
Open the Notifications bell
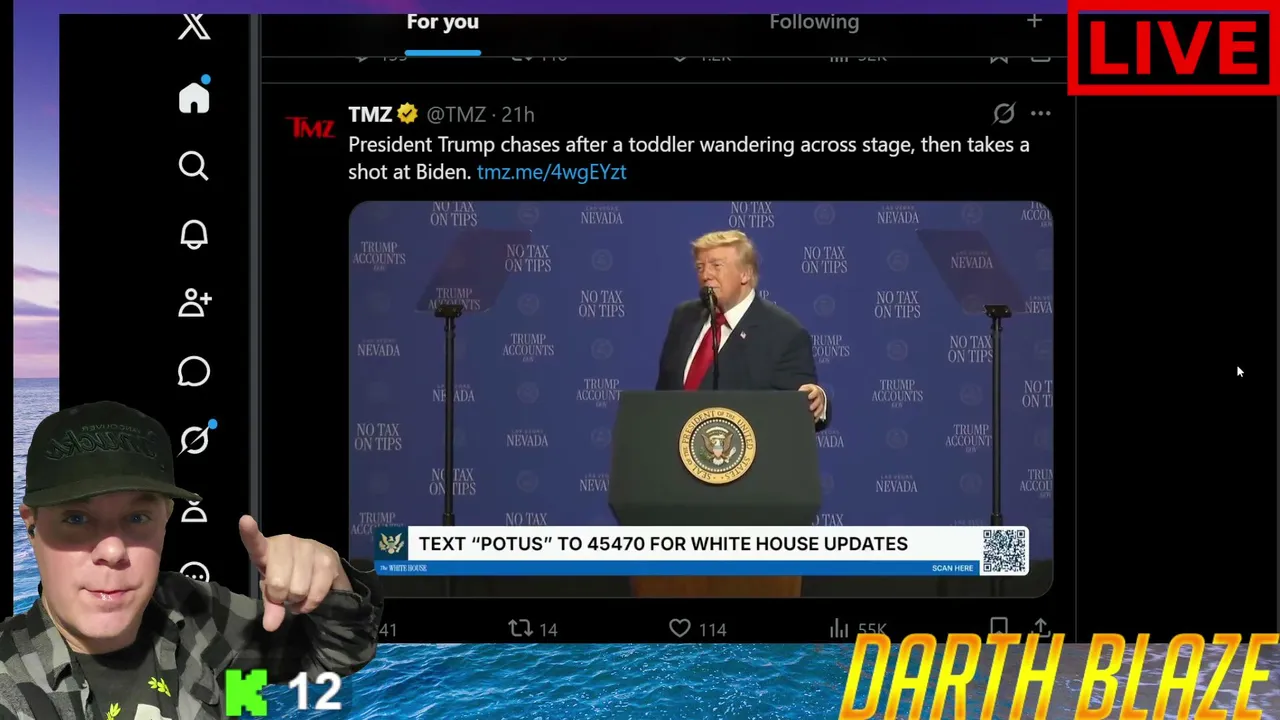pos(194,234)
